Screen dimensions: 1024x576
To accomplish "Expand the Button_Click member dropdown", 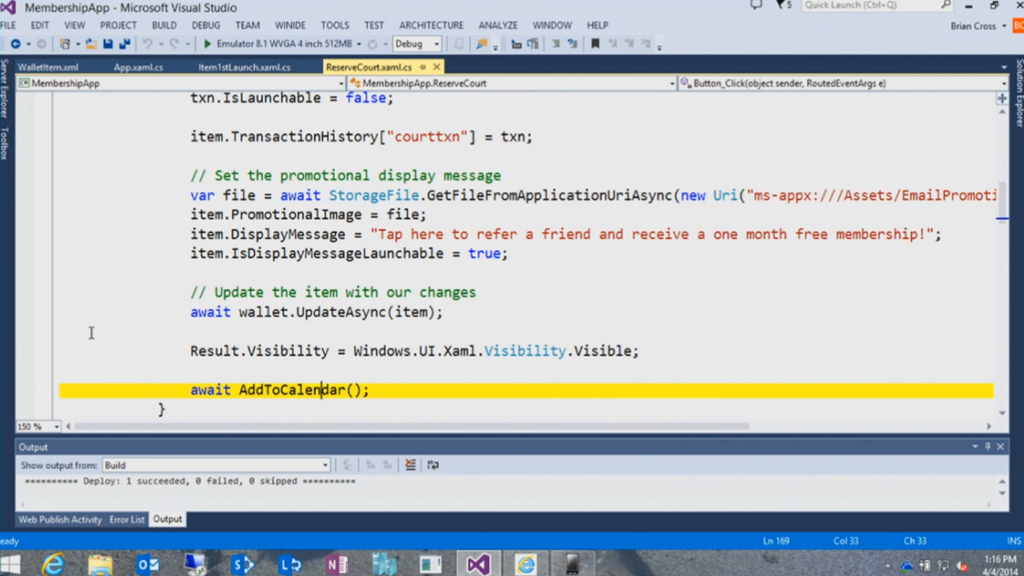I will (x=1003, y=84).
